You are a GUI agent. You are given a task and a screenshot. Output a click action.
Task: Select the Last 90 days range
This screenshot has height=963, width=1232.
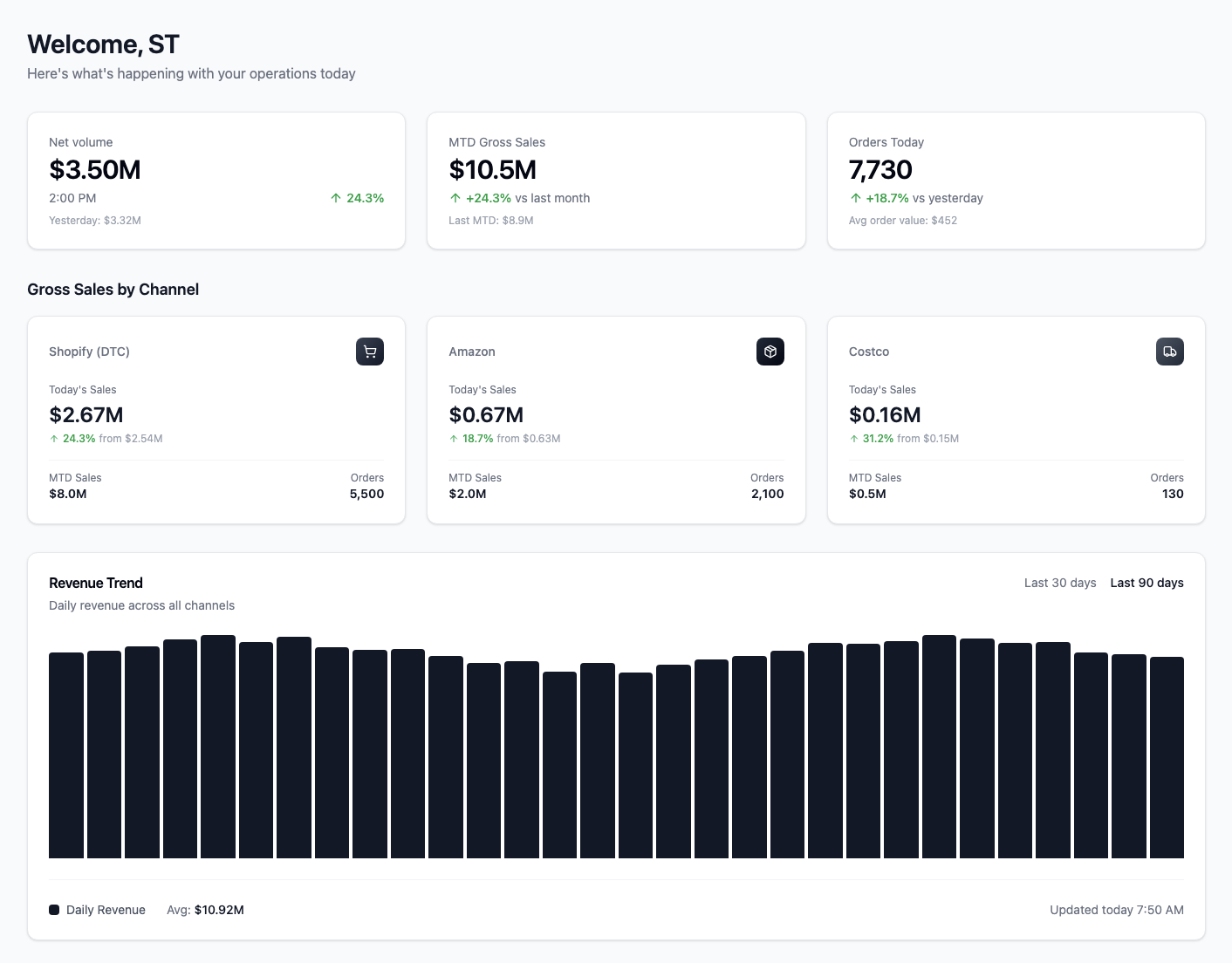coord(1146,583)
